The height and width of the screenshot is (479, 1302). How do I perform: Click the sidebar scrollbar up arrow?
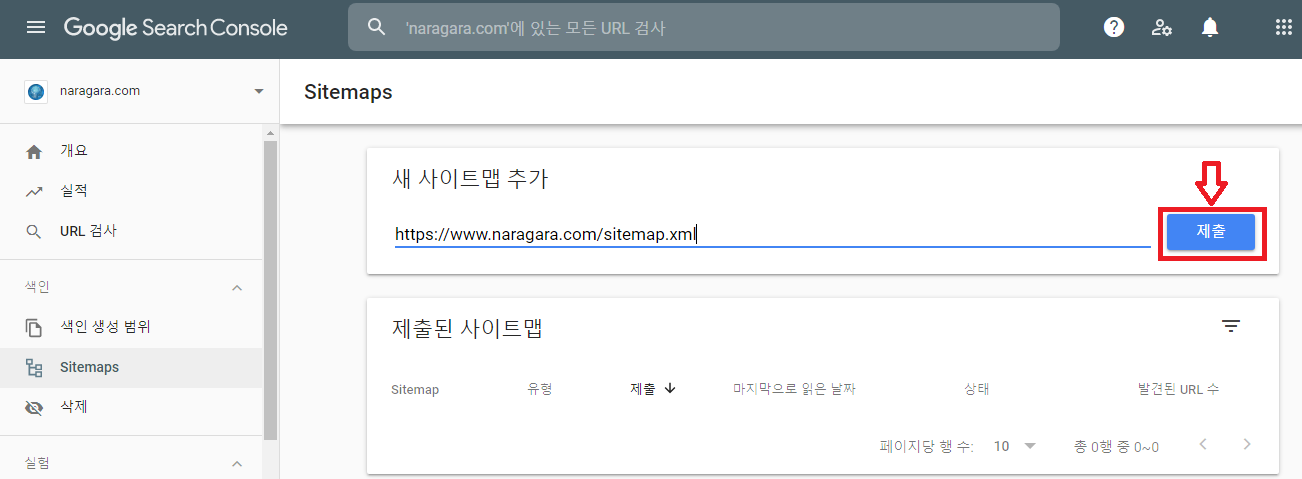(269, 132)
